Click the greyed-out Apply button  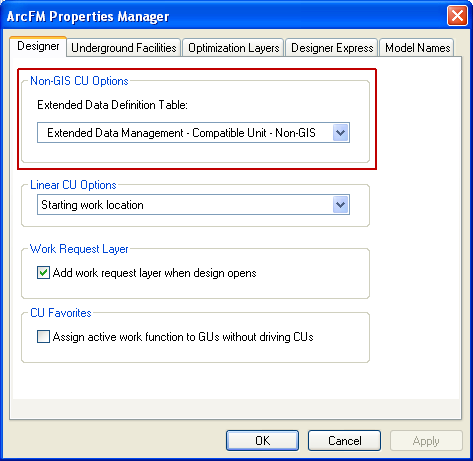(426, 441)
